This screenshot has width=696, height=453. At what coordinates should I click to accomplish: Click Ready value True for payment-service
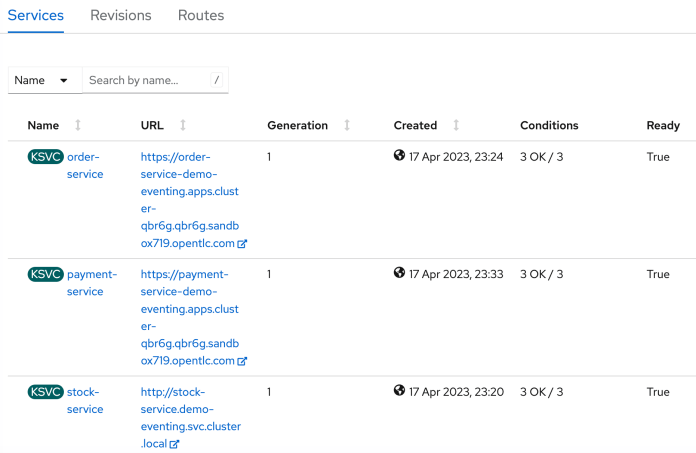point(658,275)
